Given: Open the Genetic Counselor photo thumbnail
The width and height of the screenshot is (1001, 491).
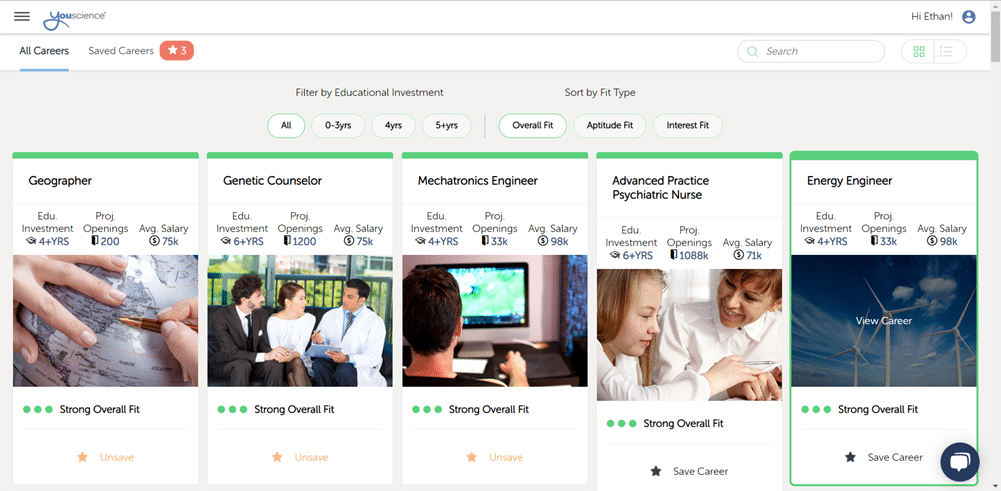Looking at the screenshot, I should coord(300,321).
